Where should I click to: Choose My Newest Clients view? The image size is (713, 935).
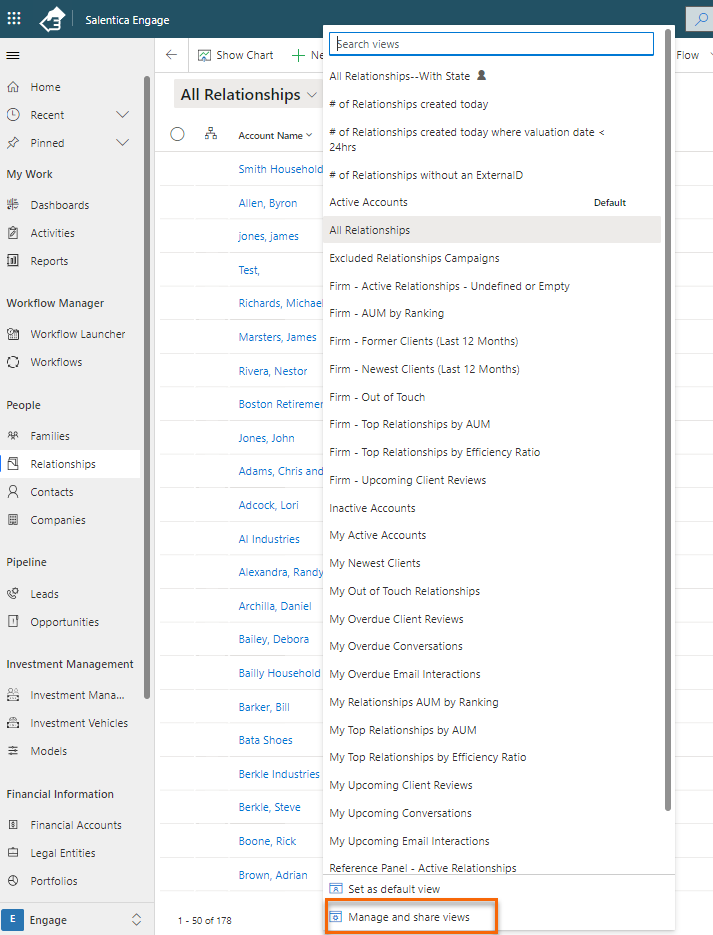click(x=375, y=563)
